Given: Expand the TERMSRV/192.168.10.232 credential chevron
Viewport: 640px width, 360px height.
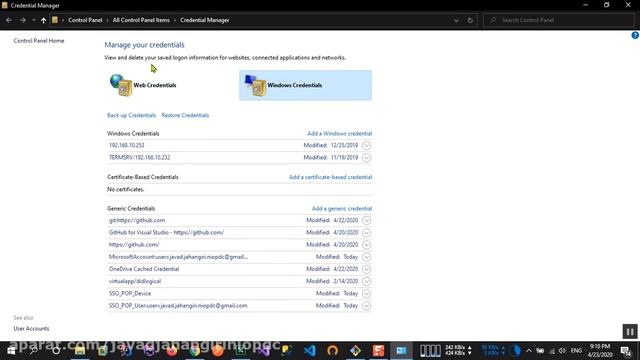Looking at the screenshot, I should click(367, 158).
